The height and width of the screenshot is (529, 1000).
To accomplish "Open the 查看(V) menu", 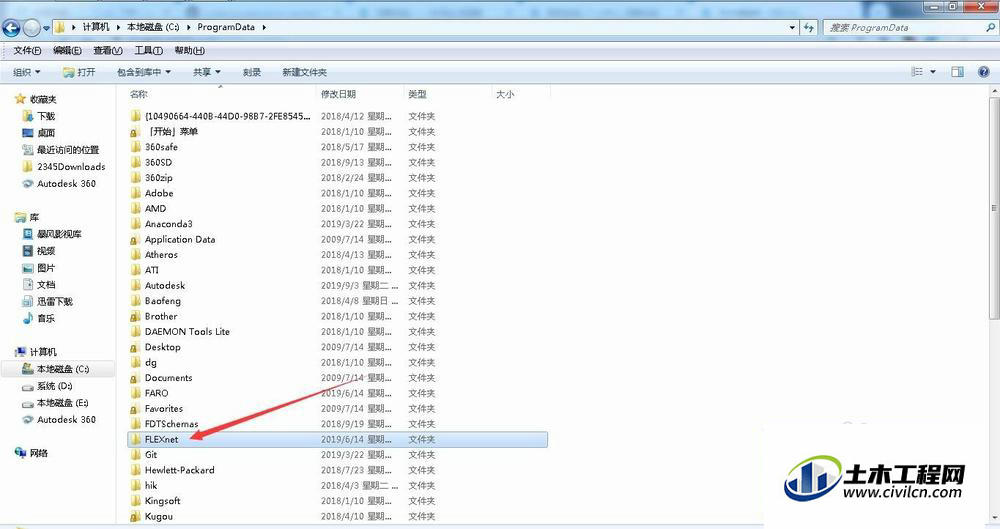I will point(108,50).
